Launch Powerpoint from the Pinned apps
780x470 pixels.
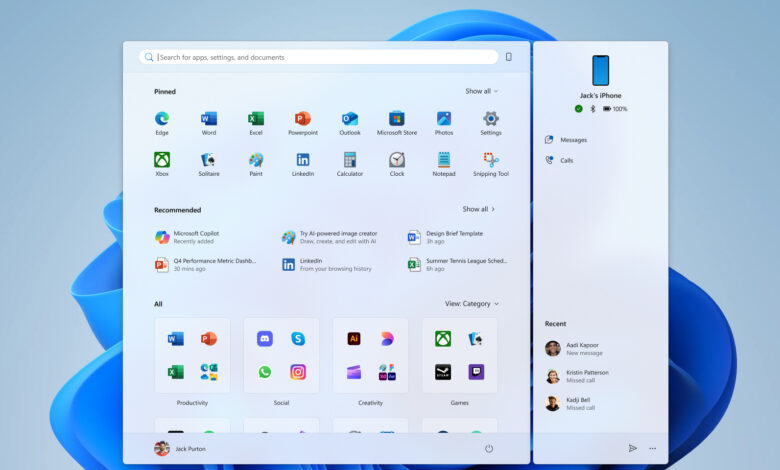303,122
